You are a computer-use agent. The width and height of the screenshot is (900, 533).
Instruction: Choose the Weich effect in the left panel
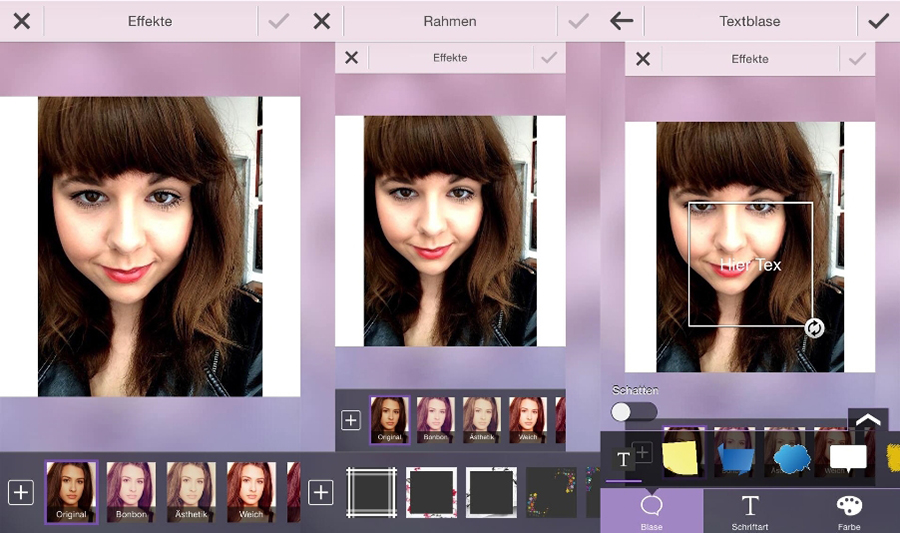(x=251, y=492)
